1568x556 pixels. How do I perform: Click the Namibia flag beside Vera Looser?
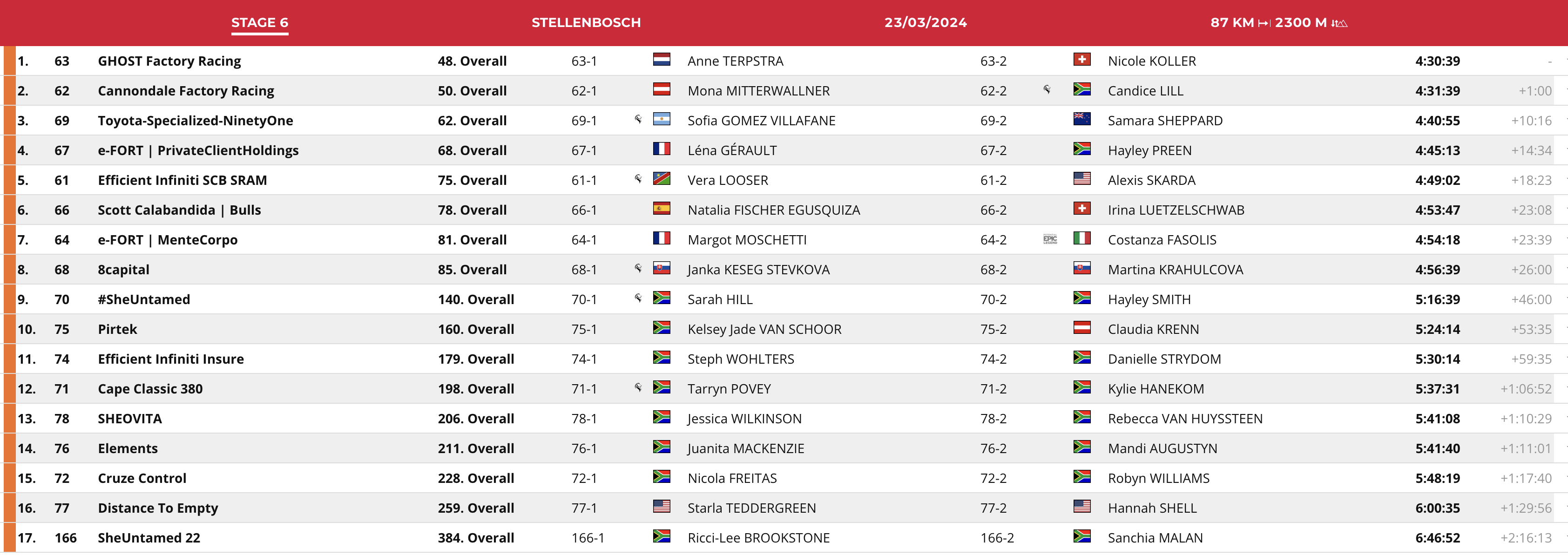(x=662, y=179)
